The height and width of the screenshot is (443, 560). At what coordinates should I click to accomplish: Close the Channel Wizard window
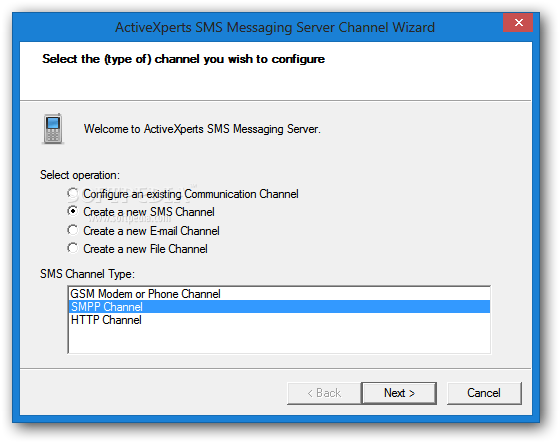[518, 23]
